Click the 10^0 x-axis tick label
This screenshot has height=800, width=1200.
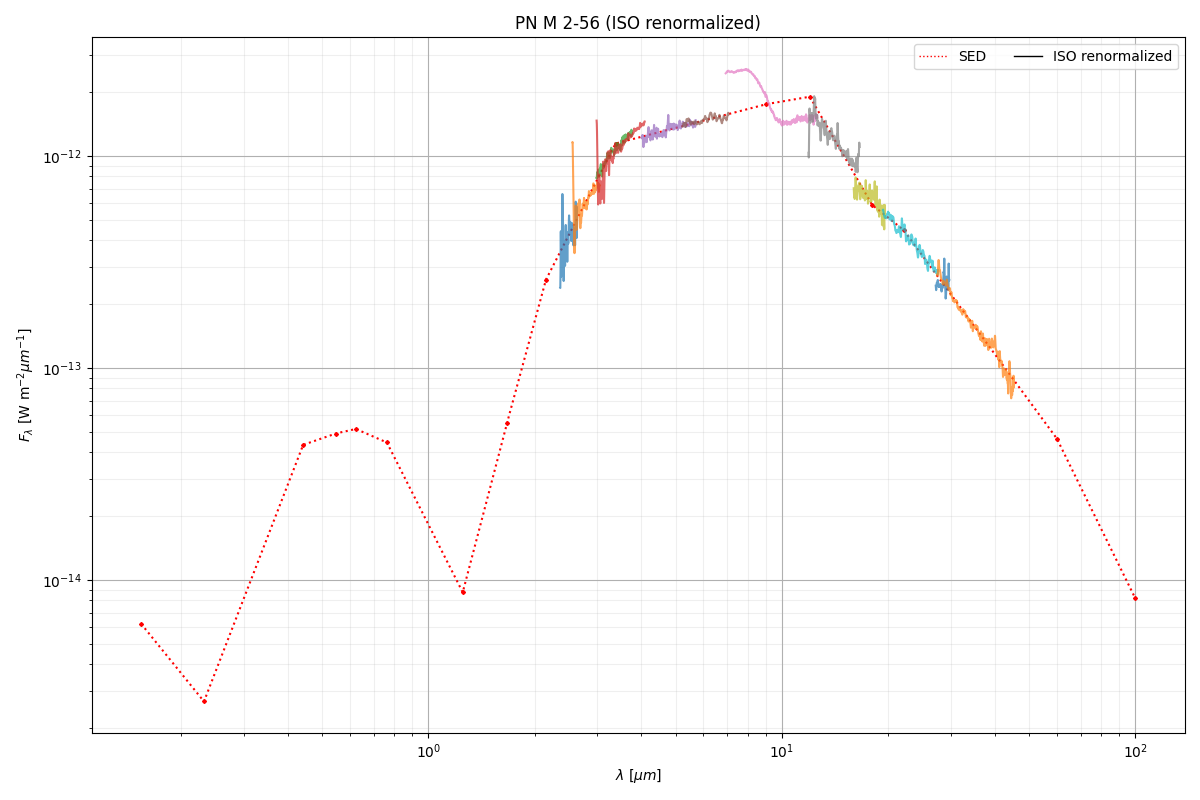click(428, 752)
